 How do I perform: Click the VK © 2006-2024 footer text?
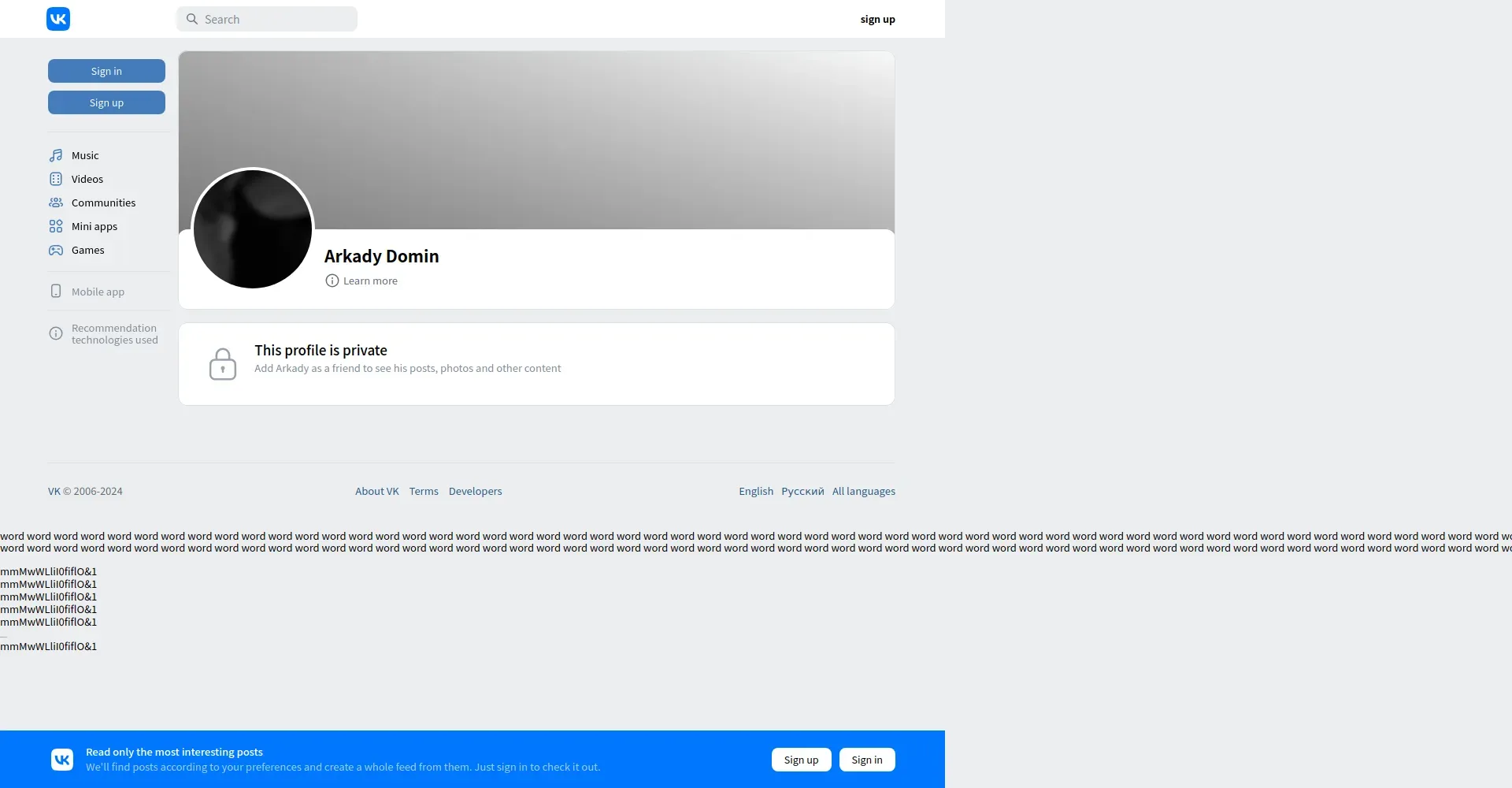point(85,491)
